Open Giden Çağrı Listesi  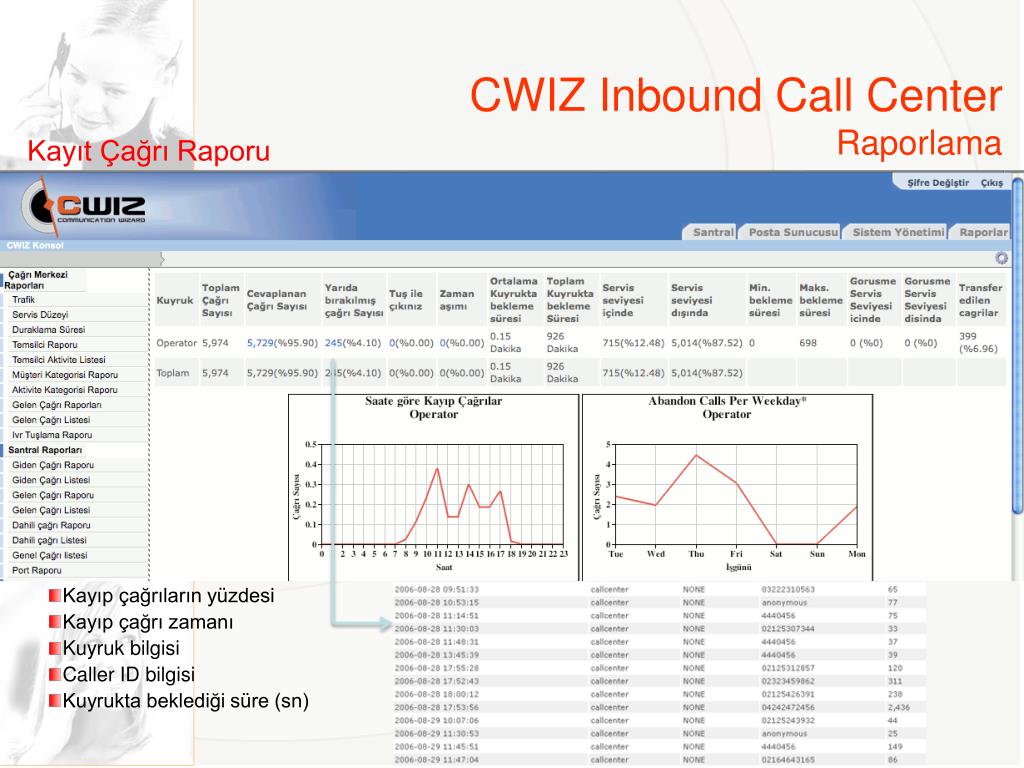[x=51, y=480]
